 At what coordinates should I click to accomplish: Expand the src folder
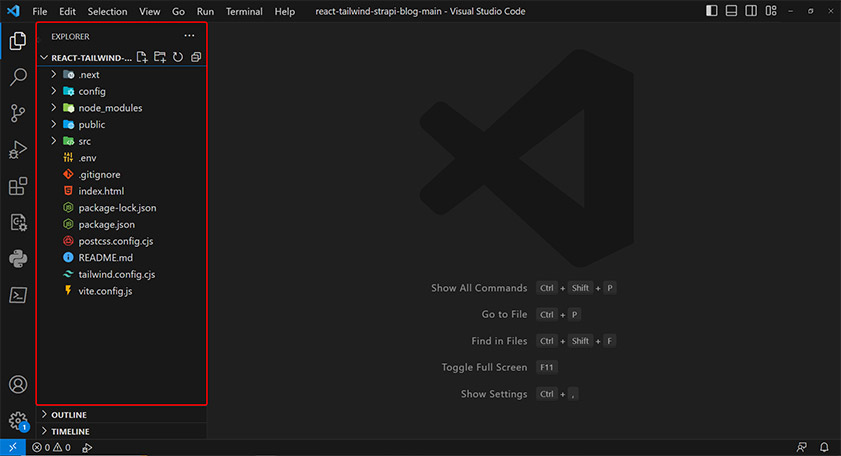click(x=84, y=141)
